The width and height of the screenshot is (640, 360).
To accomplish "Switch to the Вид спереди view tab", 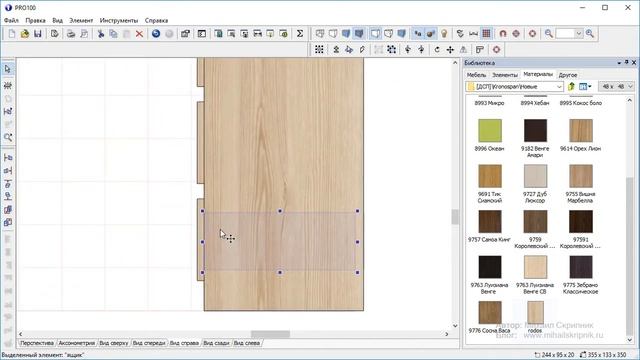I will point(149,343).
